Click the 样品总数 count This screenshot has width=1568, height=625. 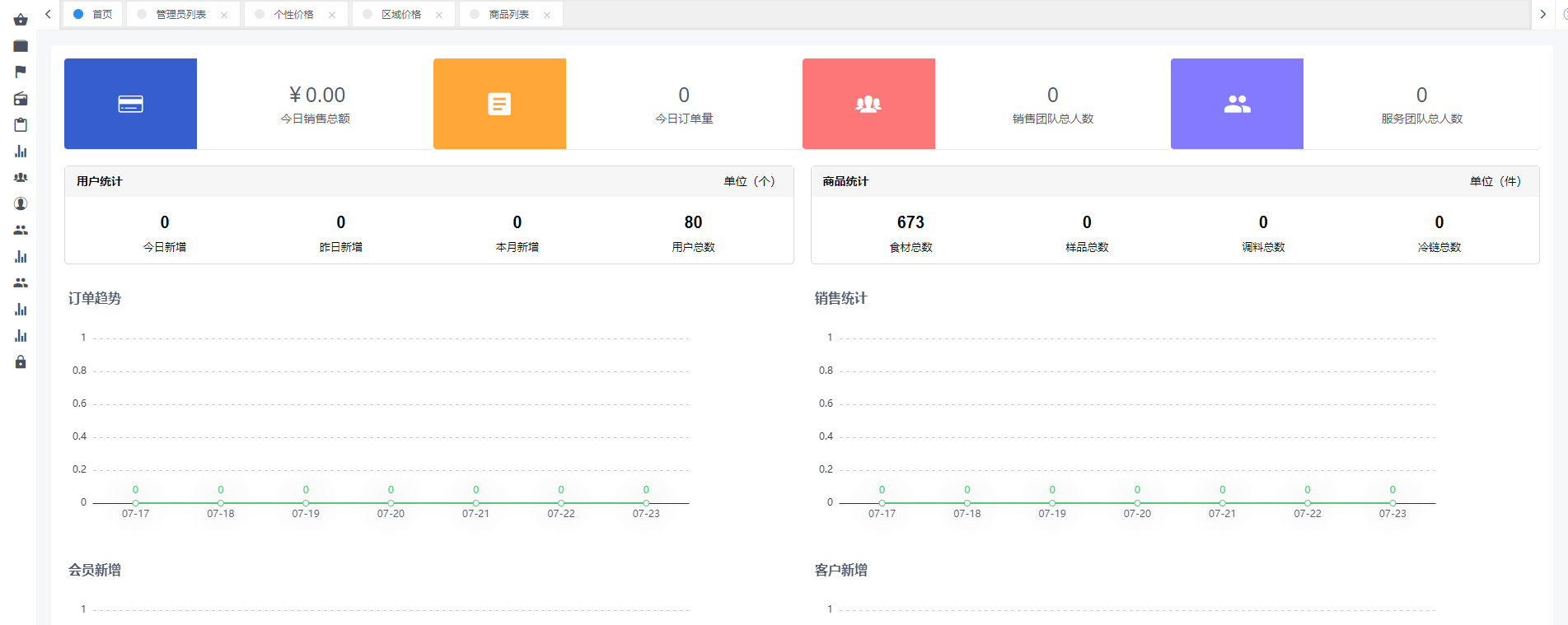(1087, 222)
